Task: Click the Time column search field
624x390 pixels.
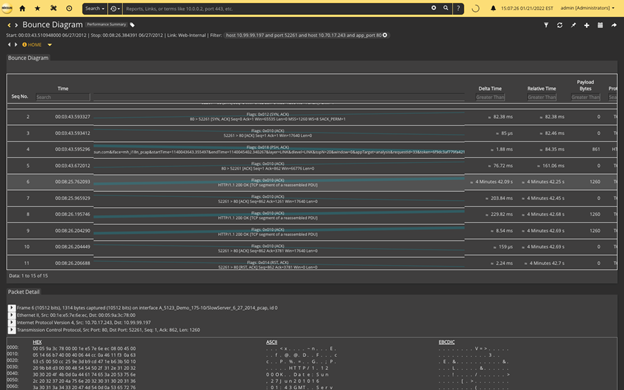Action: pyautogui.click(x=63, y=97)
